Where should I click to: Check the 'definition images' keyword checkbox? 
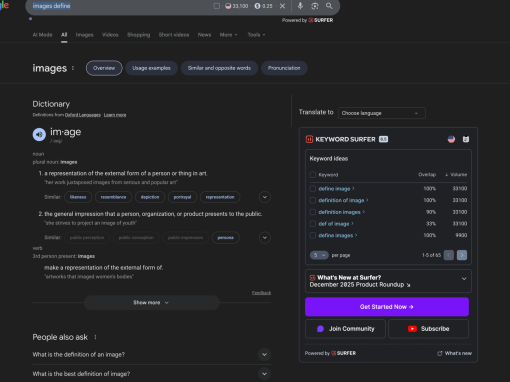(x=313, y=212)
